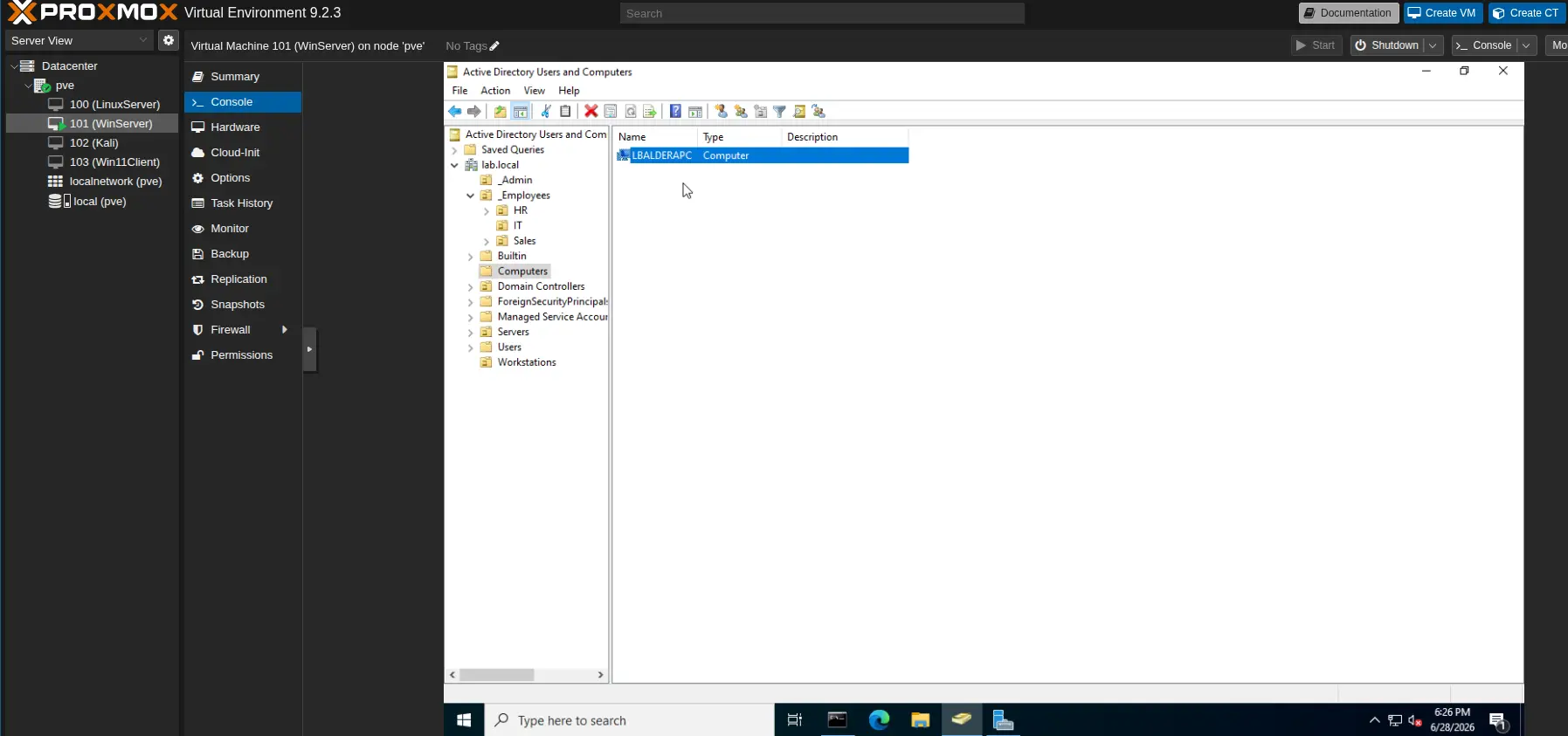Click the Proxmox Search field
The width and height of the screenshot is (1568, 736).
coord(822,13)
